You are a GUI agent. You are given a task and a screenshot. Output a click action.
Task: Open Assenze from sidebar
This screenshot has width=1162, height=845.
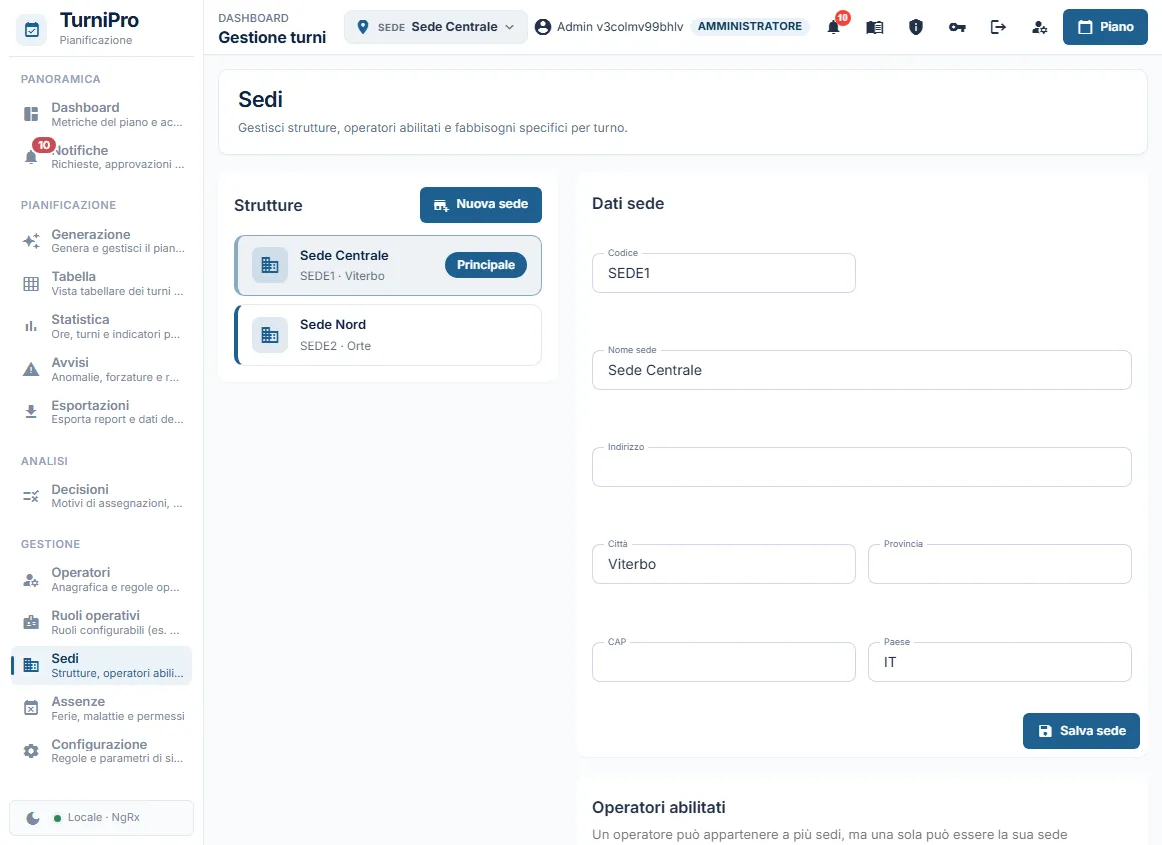click(102, 709)
